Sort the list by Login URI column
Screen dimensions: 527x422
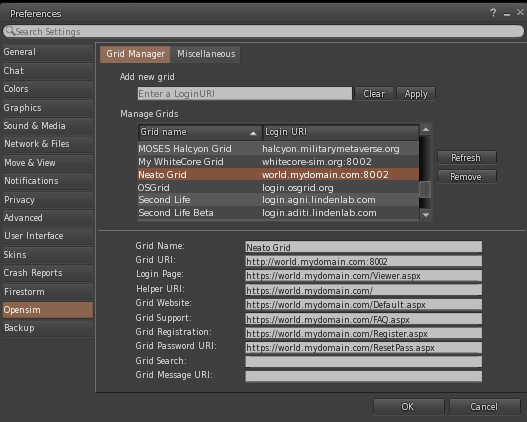340,132
